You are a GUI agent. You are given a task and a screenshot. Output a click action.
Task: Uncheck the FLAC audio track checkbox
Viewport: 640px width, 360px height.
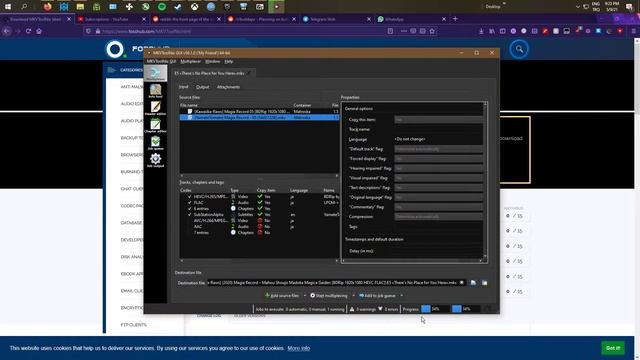(189, 202)
